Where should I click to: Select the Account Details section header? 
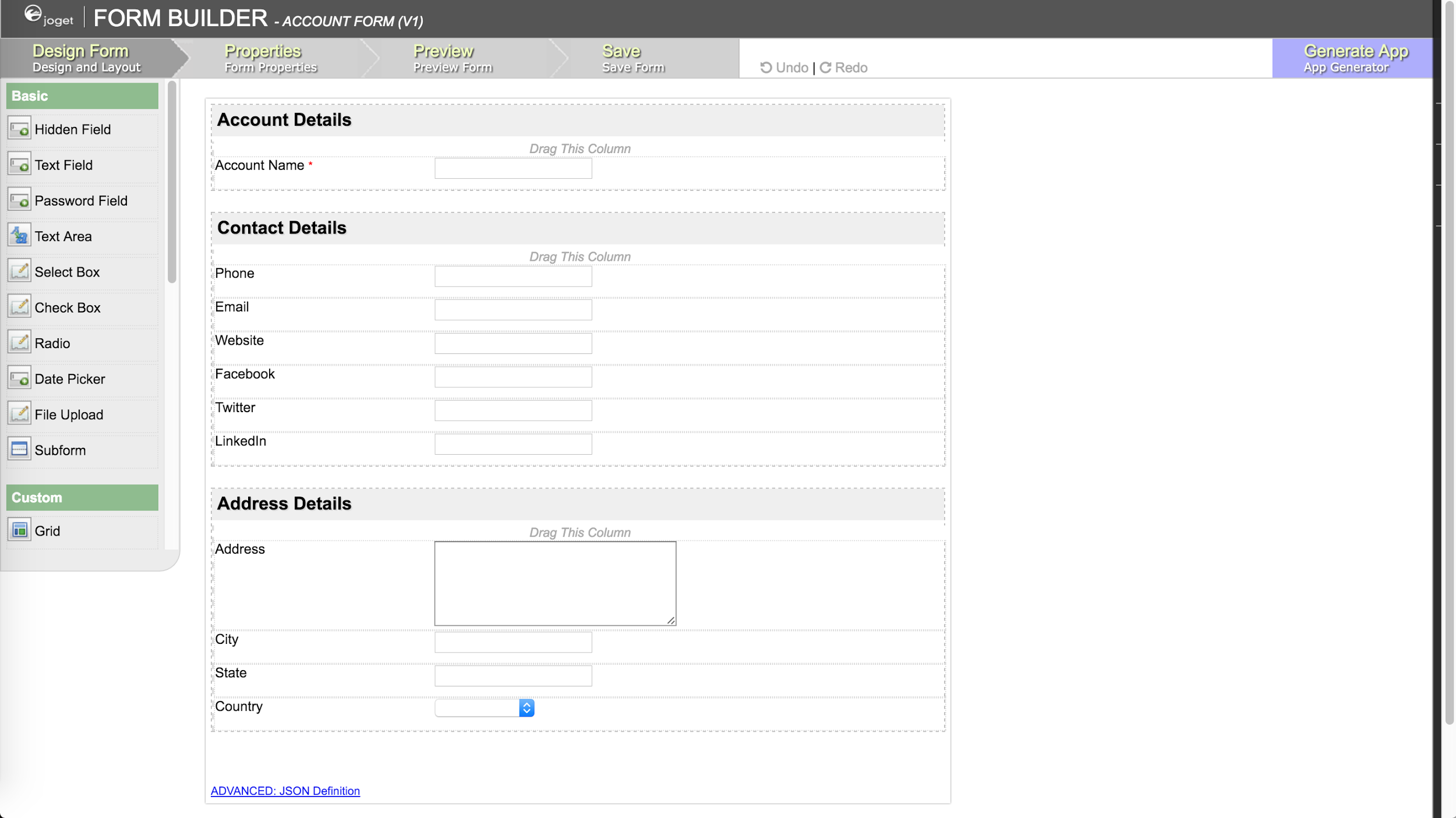click(578, 120)
